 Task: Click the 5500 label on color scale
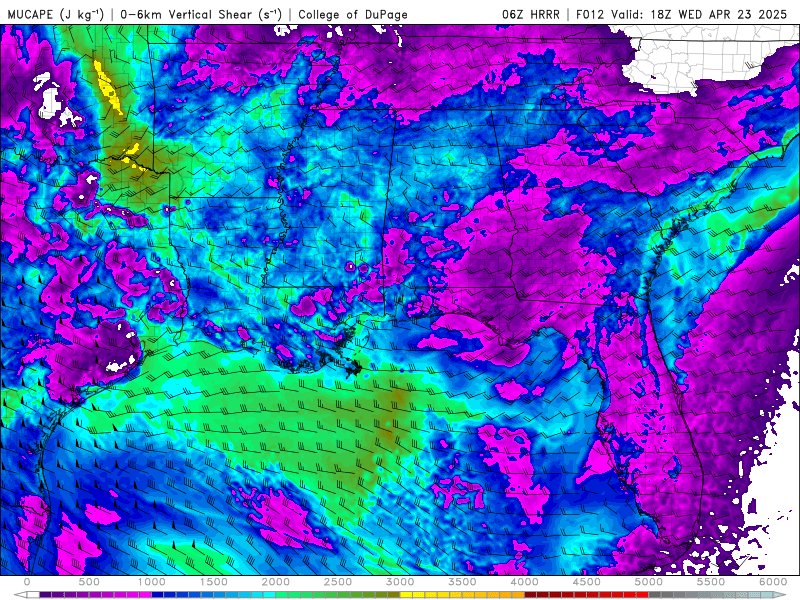click(x=711, y=582)
